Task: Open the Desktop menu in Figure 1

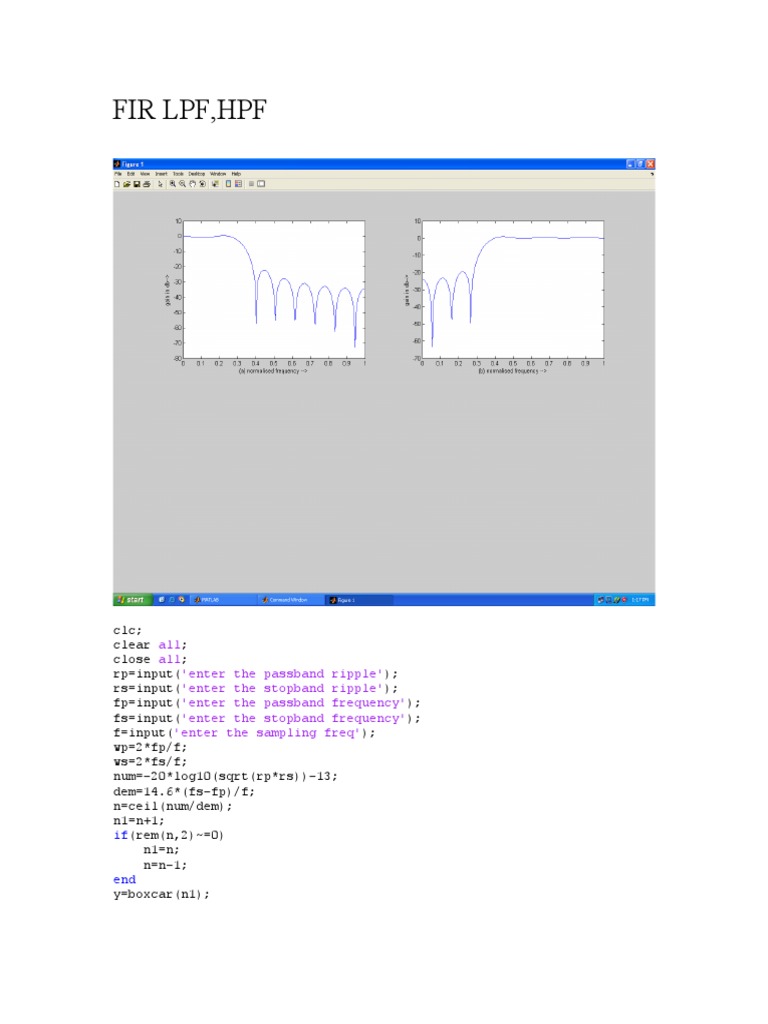Action: 197,174
